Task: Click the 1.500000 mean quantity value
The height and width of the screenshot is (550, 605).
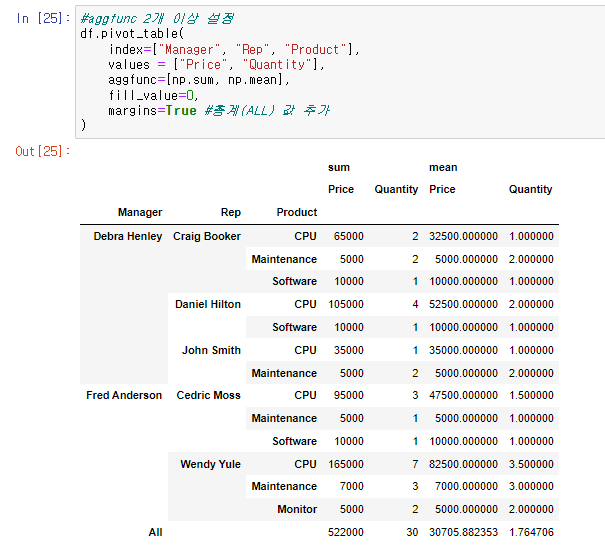Action: (x=531, y=395)
